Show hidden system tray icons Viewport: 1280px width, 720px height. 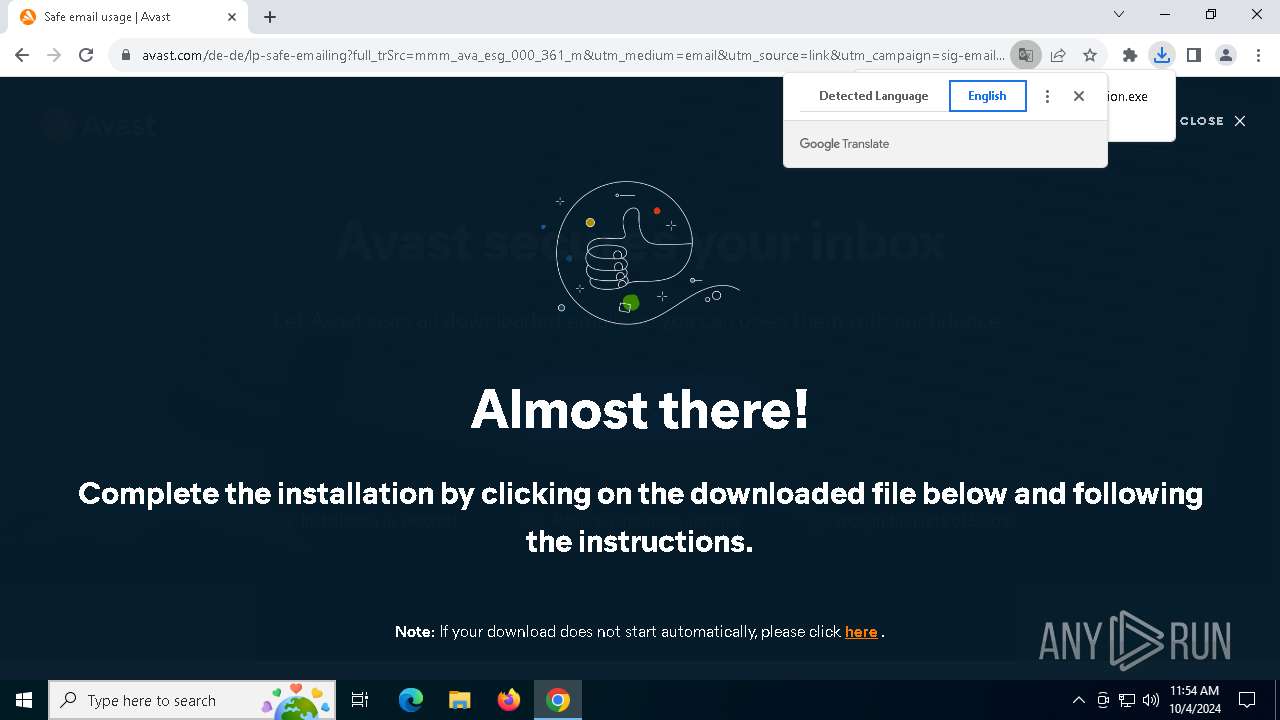(x=1079, y=700)
